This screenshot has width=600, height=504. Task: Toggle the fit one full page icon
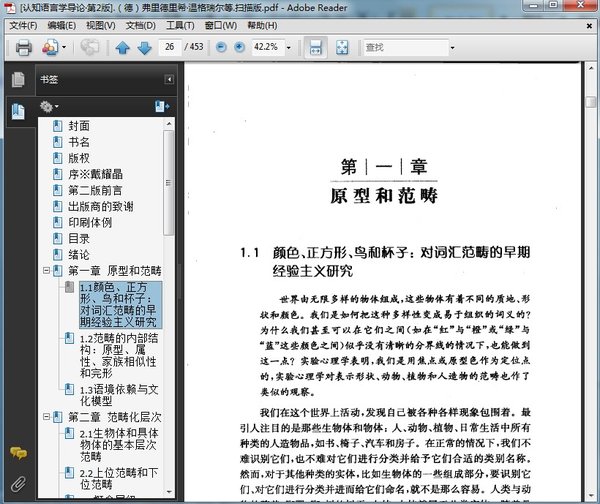[x=342, y=47]
